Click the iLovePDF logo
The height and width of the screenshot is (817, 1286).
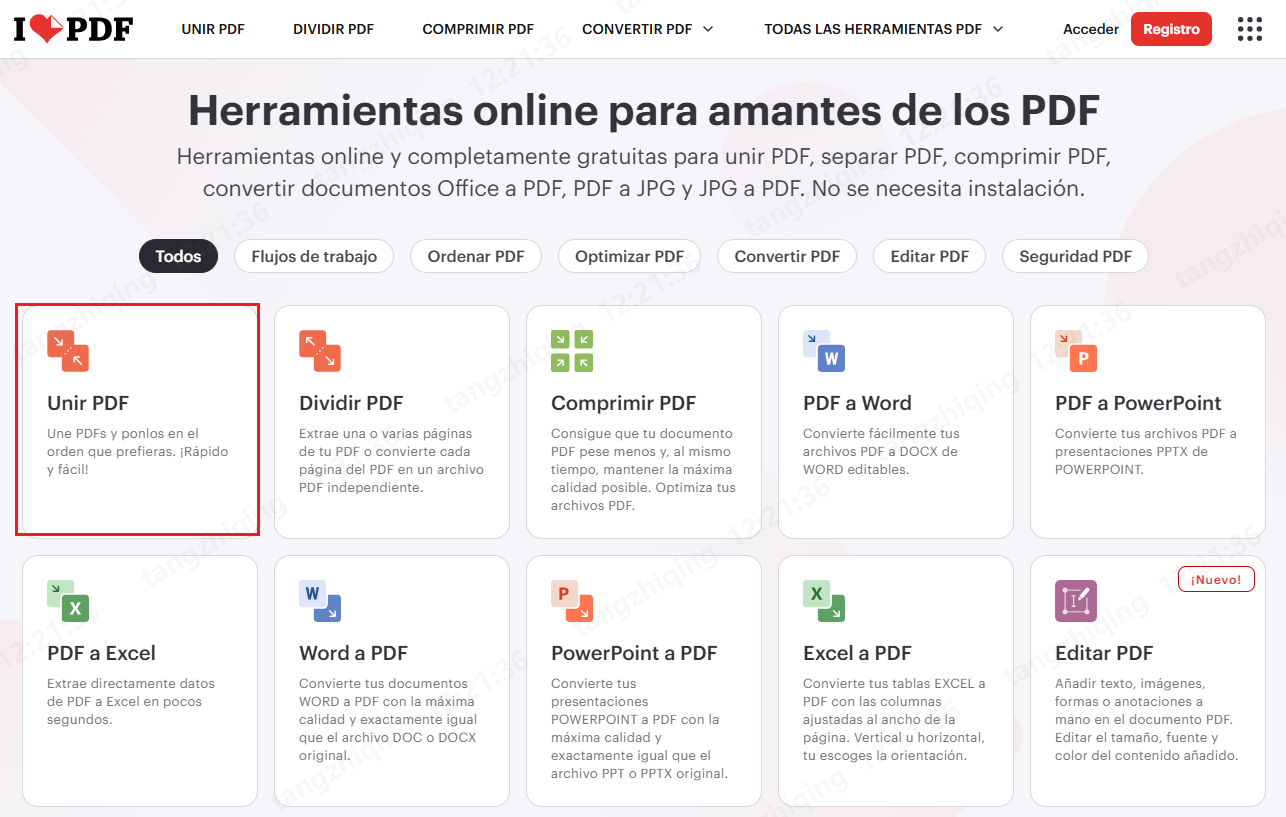coord(73,29)
